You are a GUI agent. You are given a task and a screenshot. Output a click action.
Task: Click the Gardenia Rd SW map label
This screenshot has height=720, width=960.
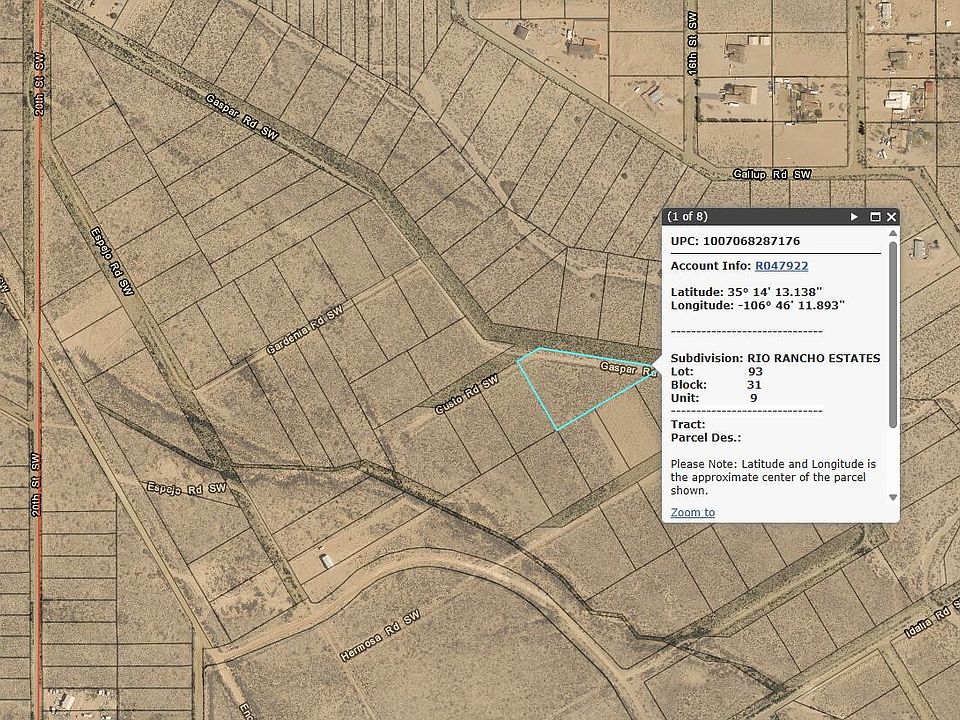(x=305, y=331)
